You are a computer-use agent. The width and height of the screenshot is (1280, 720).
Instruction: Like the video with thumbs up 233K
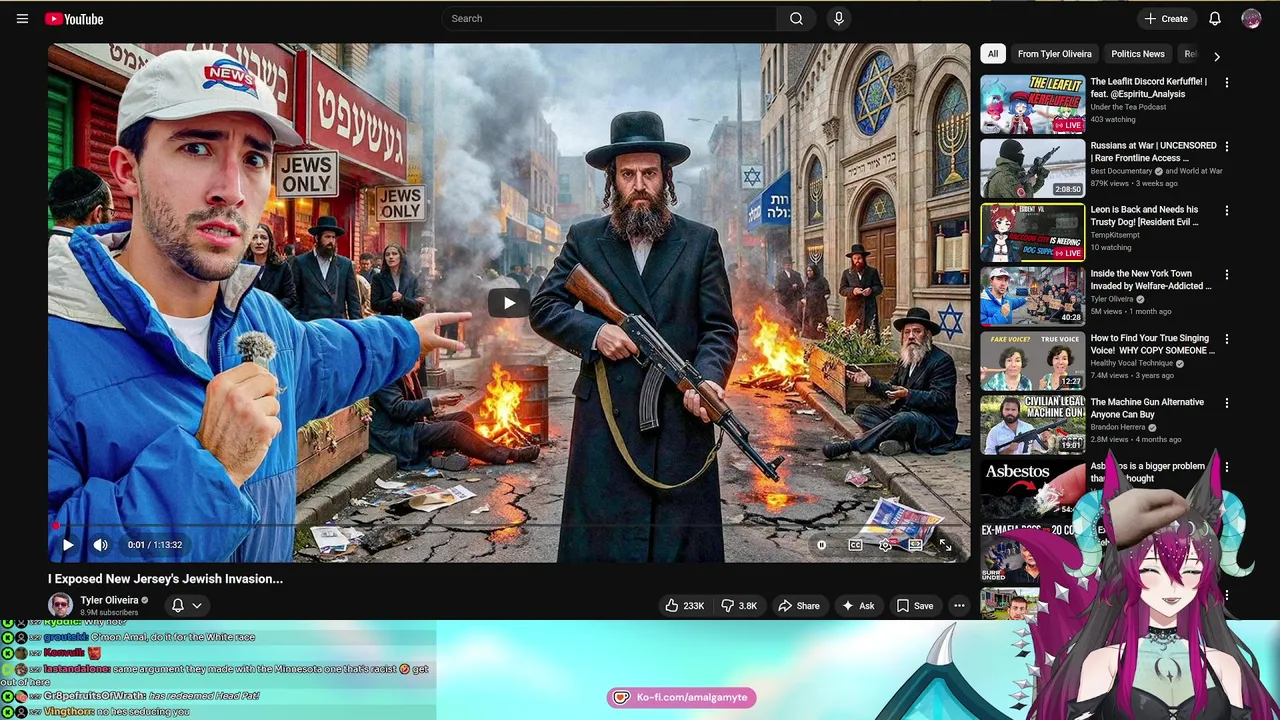click(685, 605)
